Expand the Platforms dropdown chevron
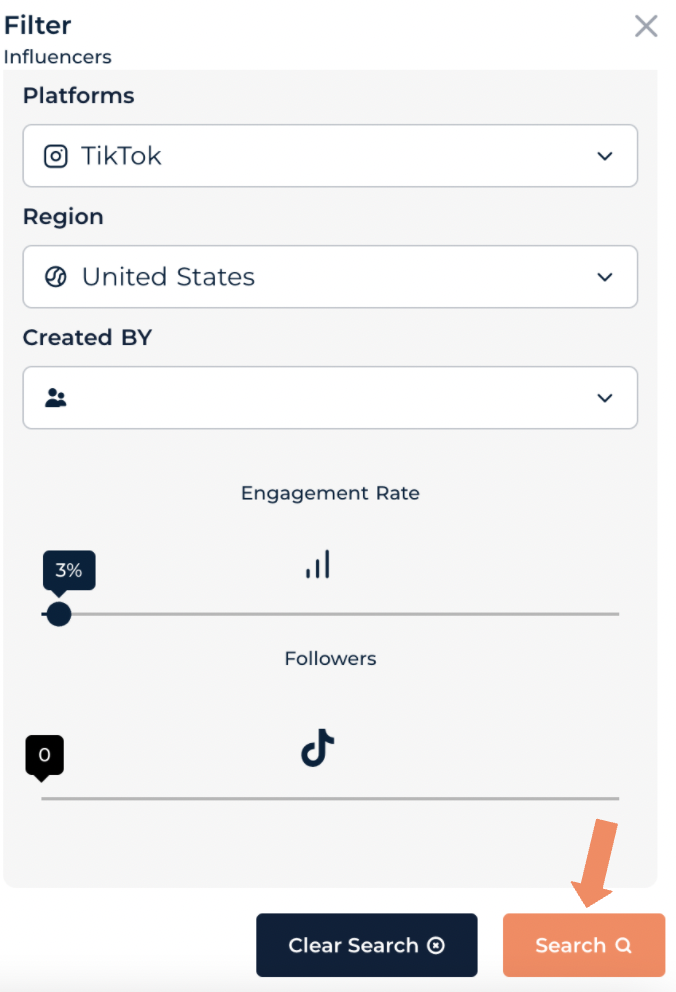676x992 pixels. 604,156
